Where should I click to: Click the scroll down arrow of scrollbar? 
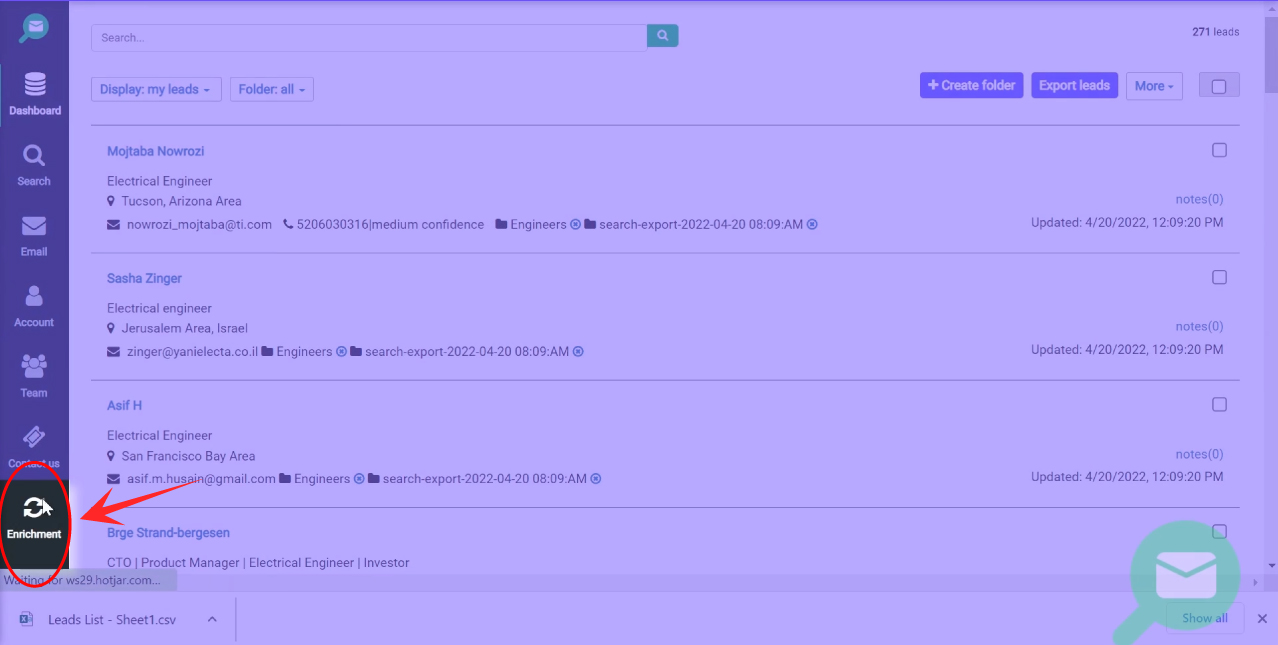coord(1271,566)
